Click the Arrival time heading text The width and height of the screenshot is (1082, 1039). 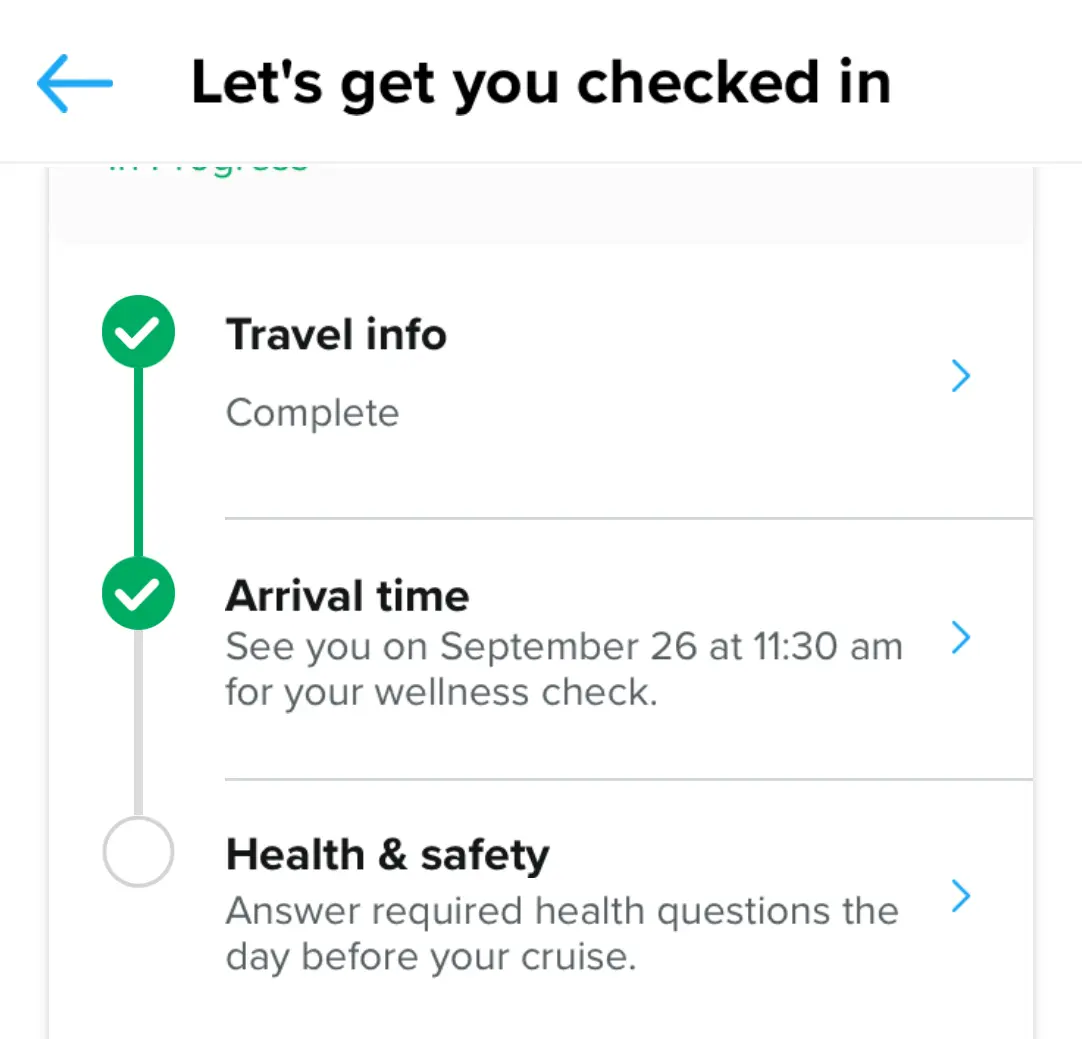click(347, 595)
